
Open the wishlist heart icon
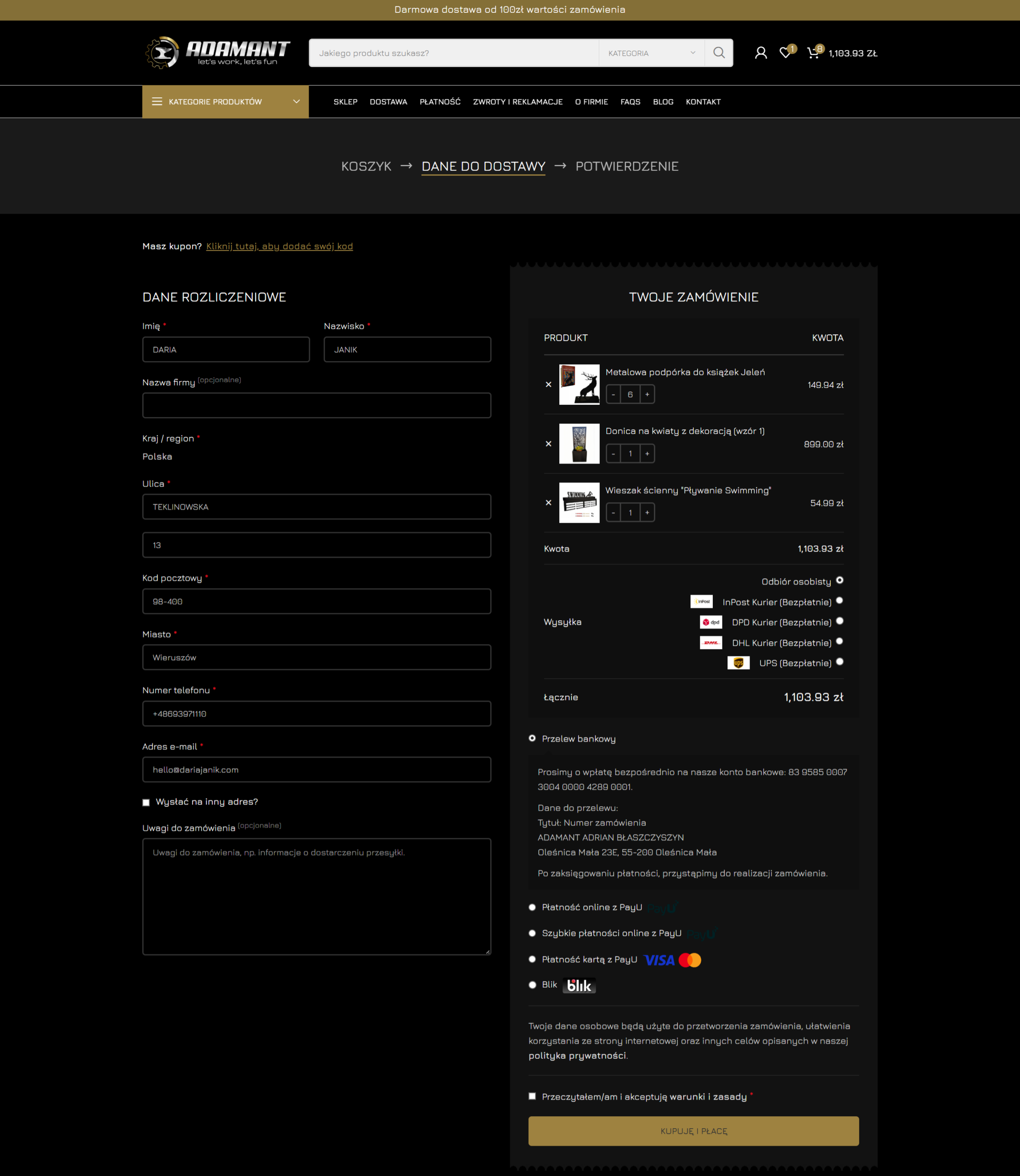(785, 53)
